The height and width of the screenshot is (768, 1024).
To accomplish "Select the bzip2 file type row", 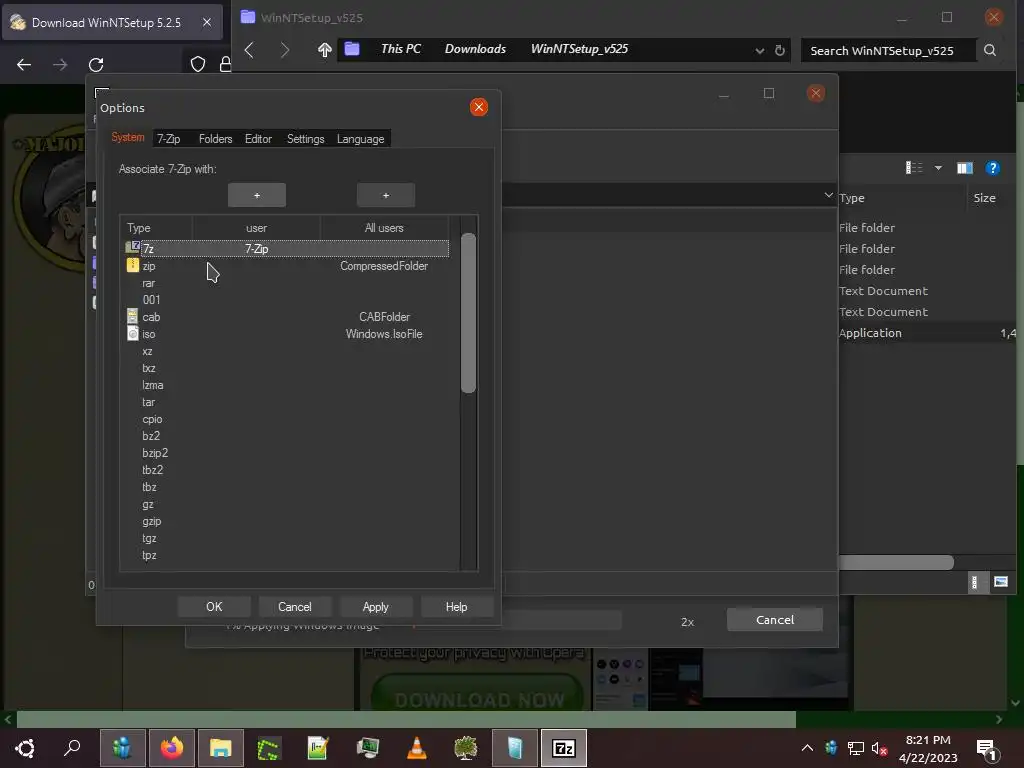I will [x=286, y=453].
